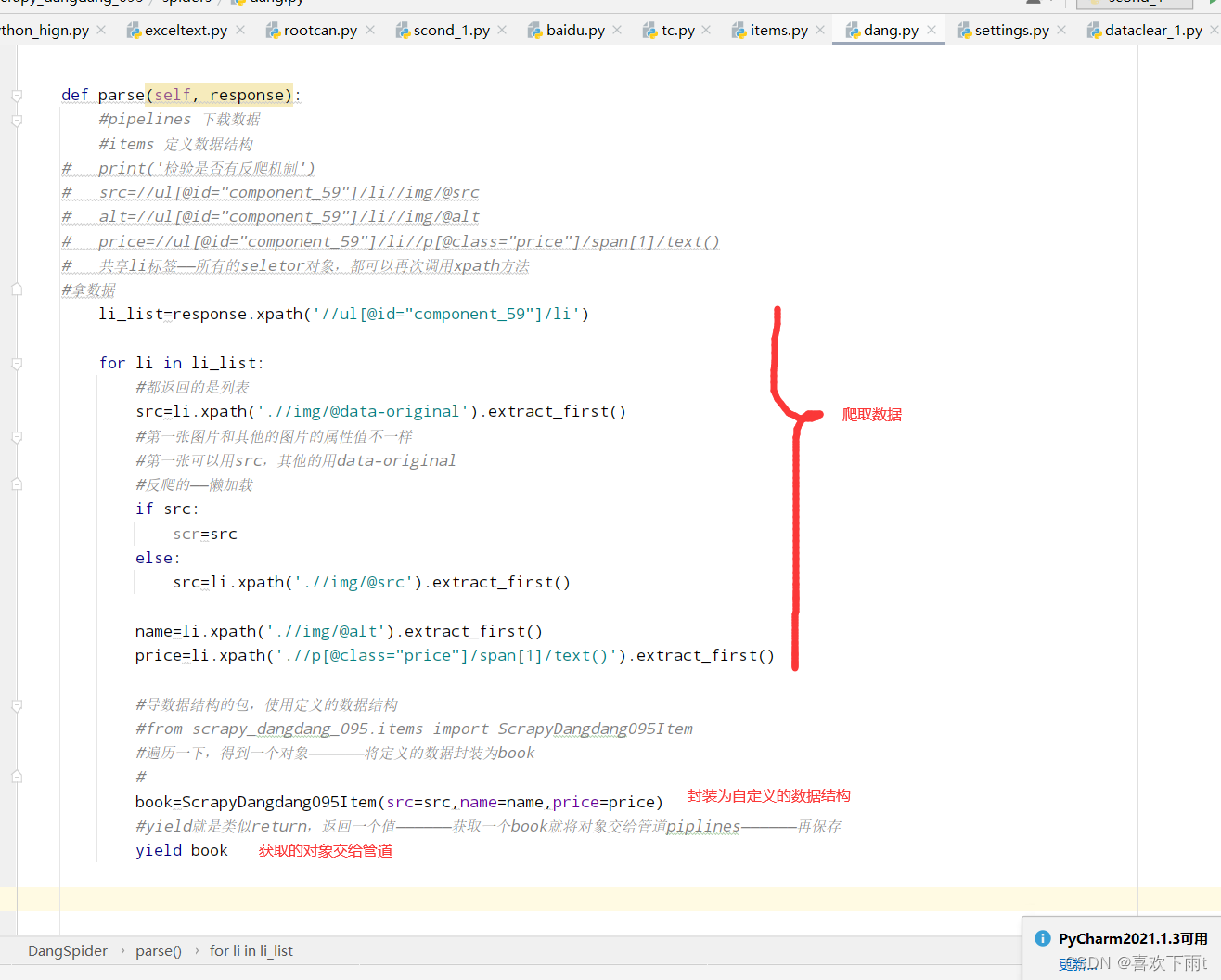Screen dimensions: 1221x980
Task: Click the 'li_list=response.xpath' code line
Action: tap(343, 314)
